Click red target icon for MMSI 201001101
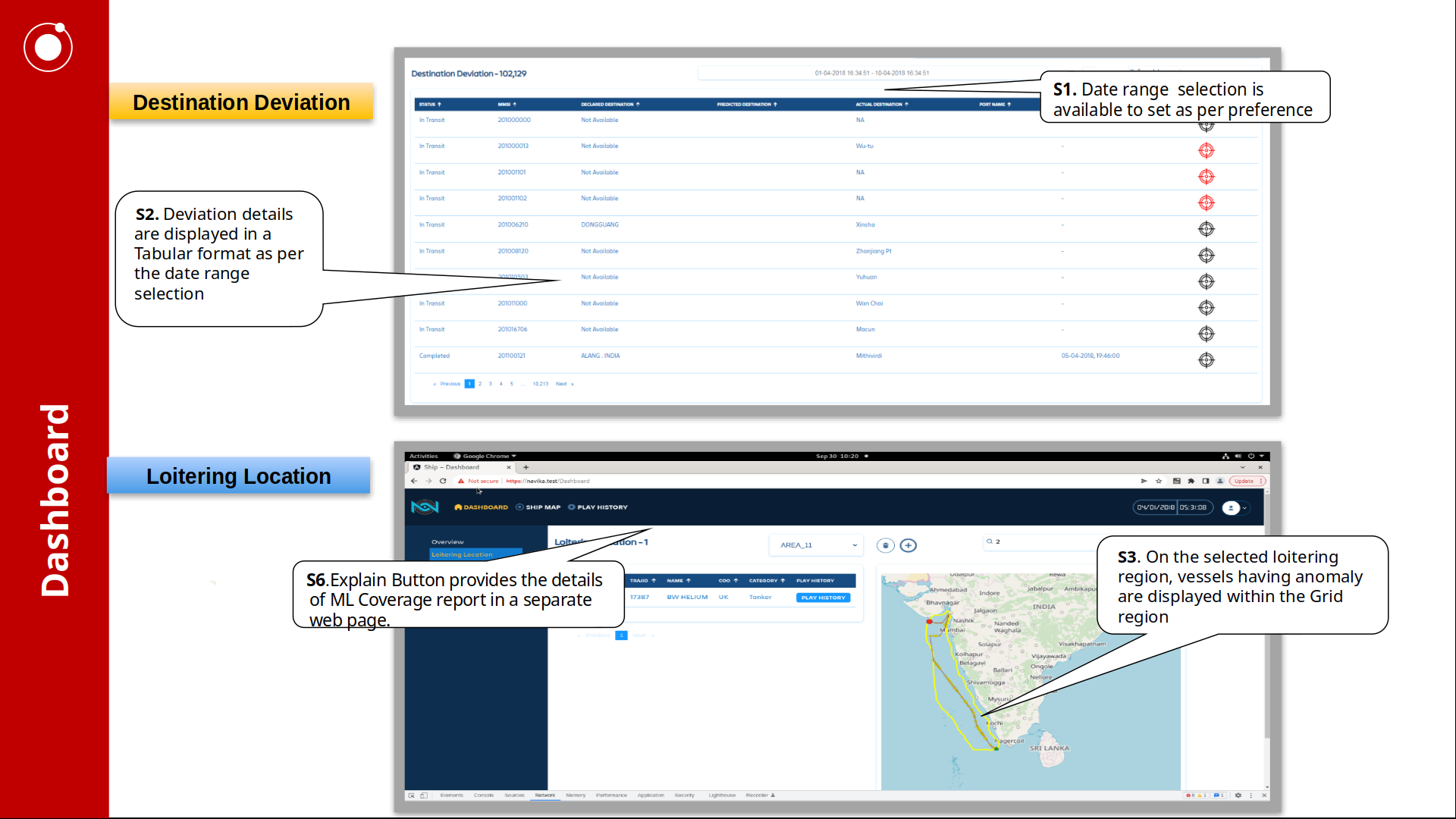Viewport: 1456px width, 819px height. pos(1206,177)
